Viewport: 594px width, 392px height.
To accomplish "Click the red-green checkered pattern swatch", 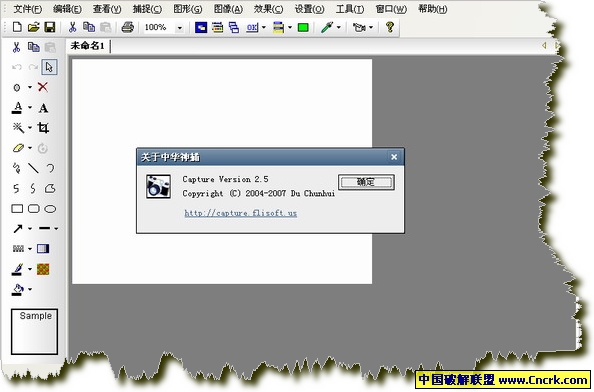I will [43, 269].
